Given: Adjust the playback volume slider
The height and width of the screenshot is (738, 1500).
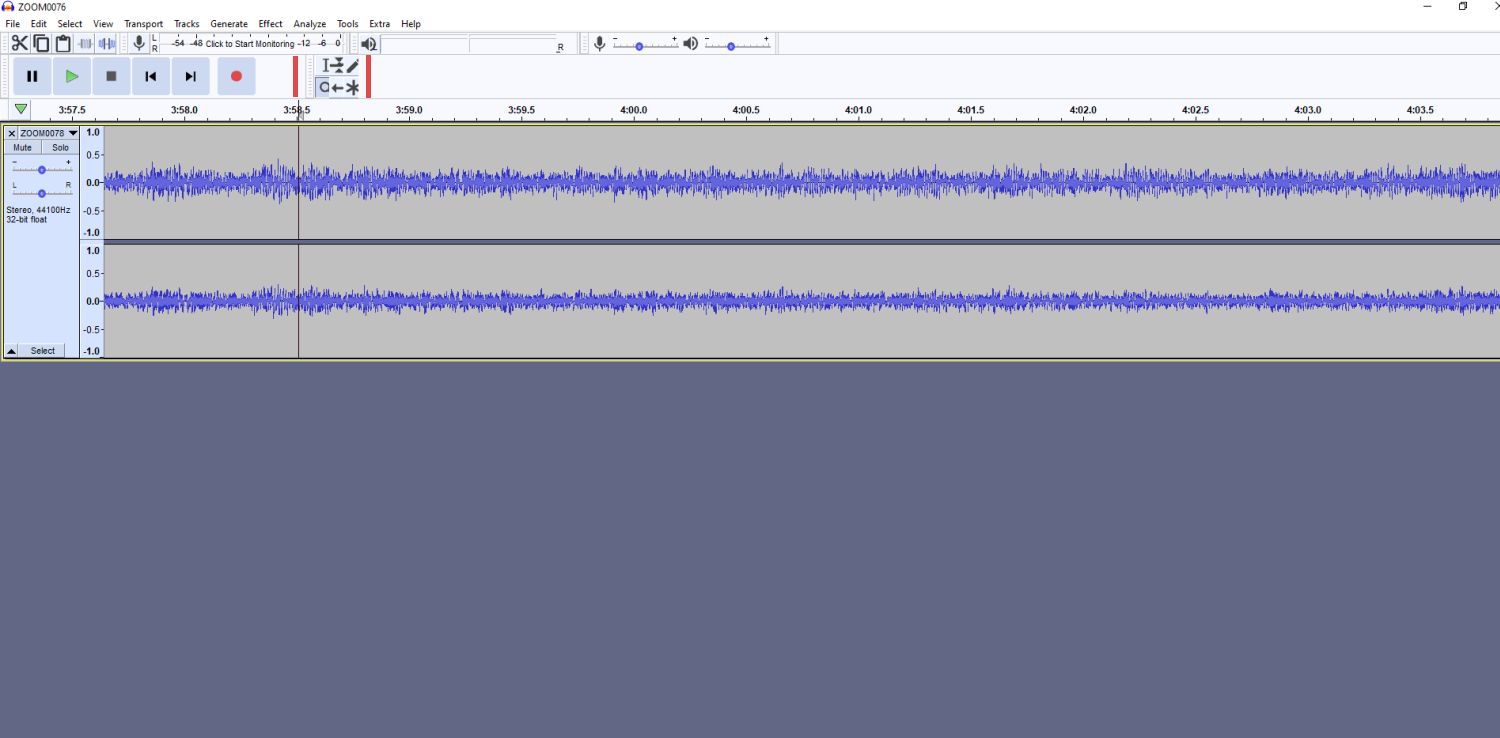Looking at the screenshot, I should 737,45.
